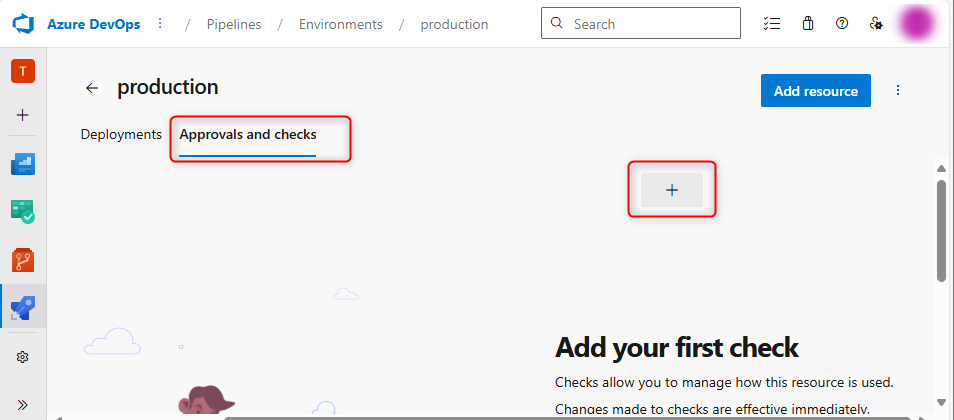
Task: Select the Approvals and checks tab
Action: coord(248,134)
